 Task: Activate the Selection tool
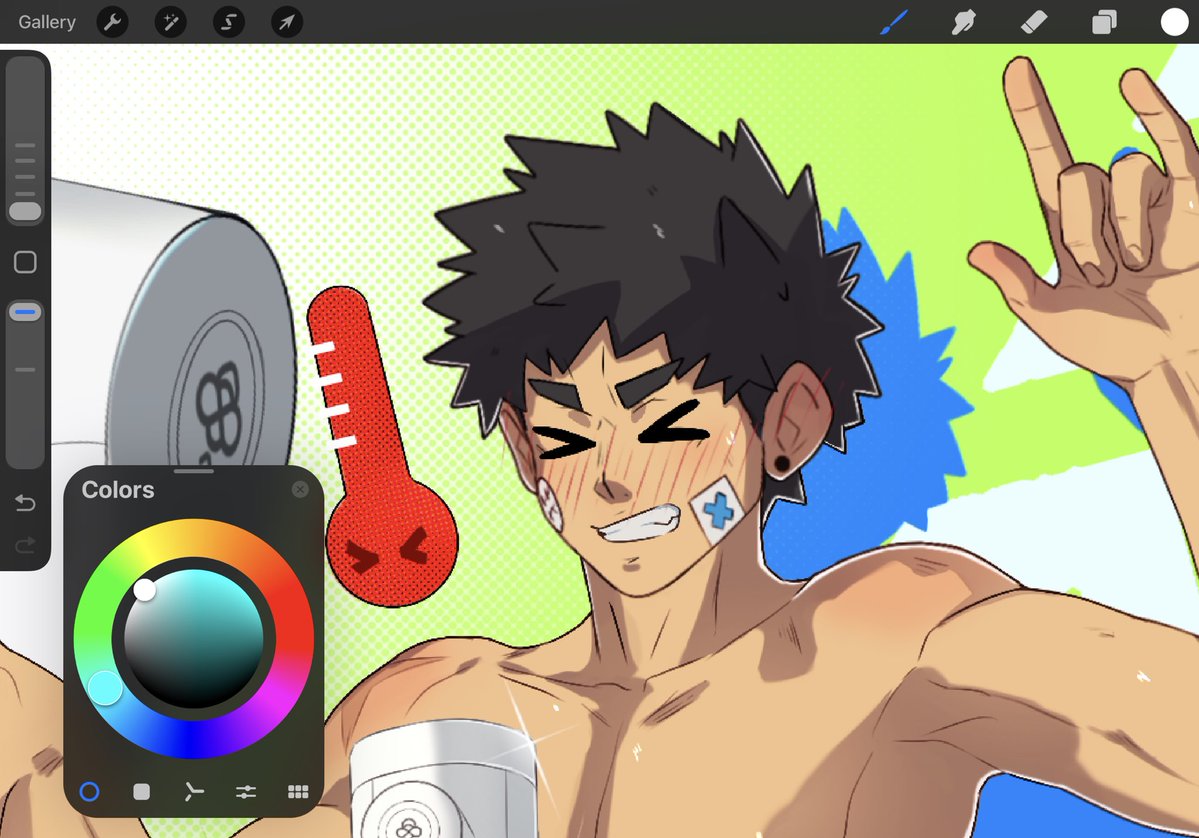tap(229, 22)
